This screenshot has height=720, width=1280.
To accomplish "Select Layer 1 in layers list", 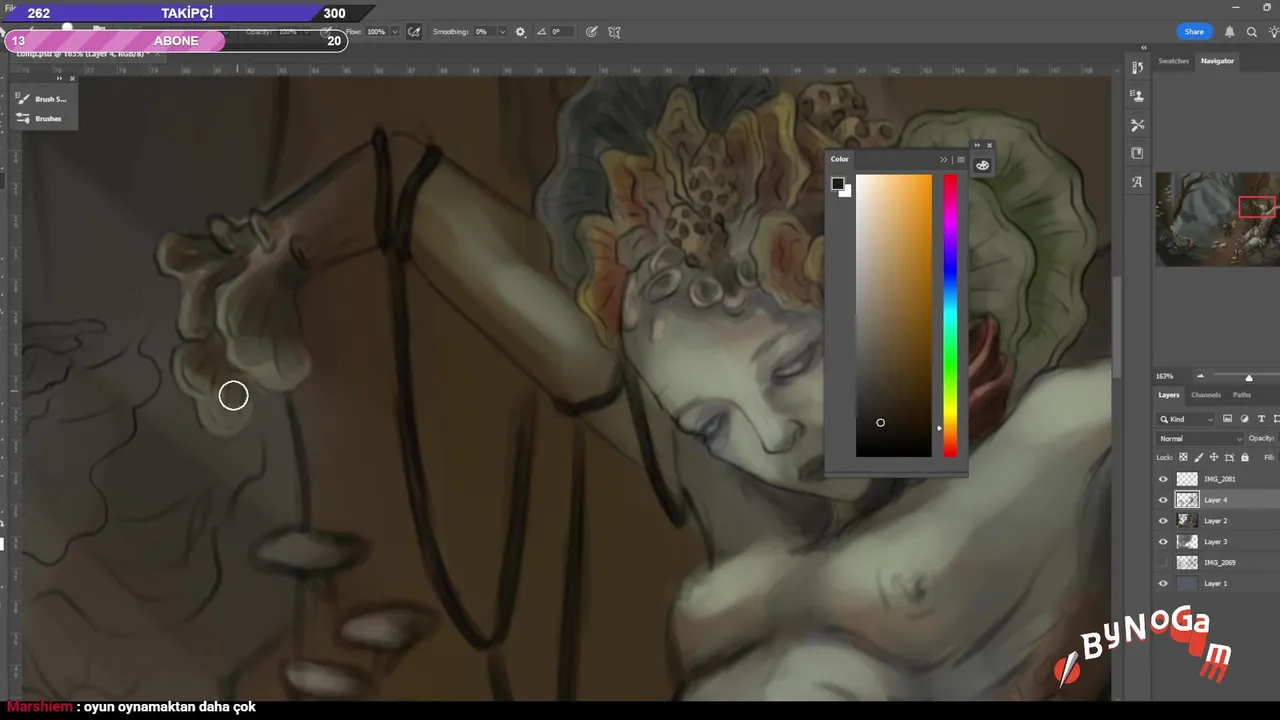I will pos(1218,583).
